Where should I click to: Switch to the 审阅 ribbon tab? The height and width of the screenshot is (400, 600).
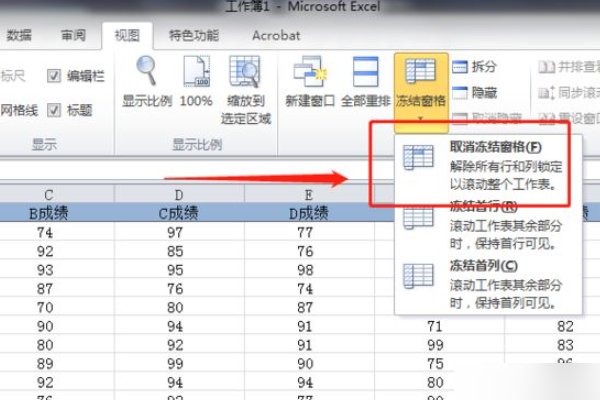click(x=73, y=35)
